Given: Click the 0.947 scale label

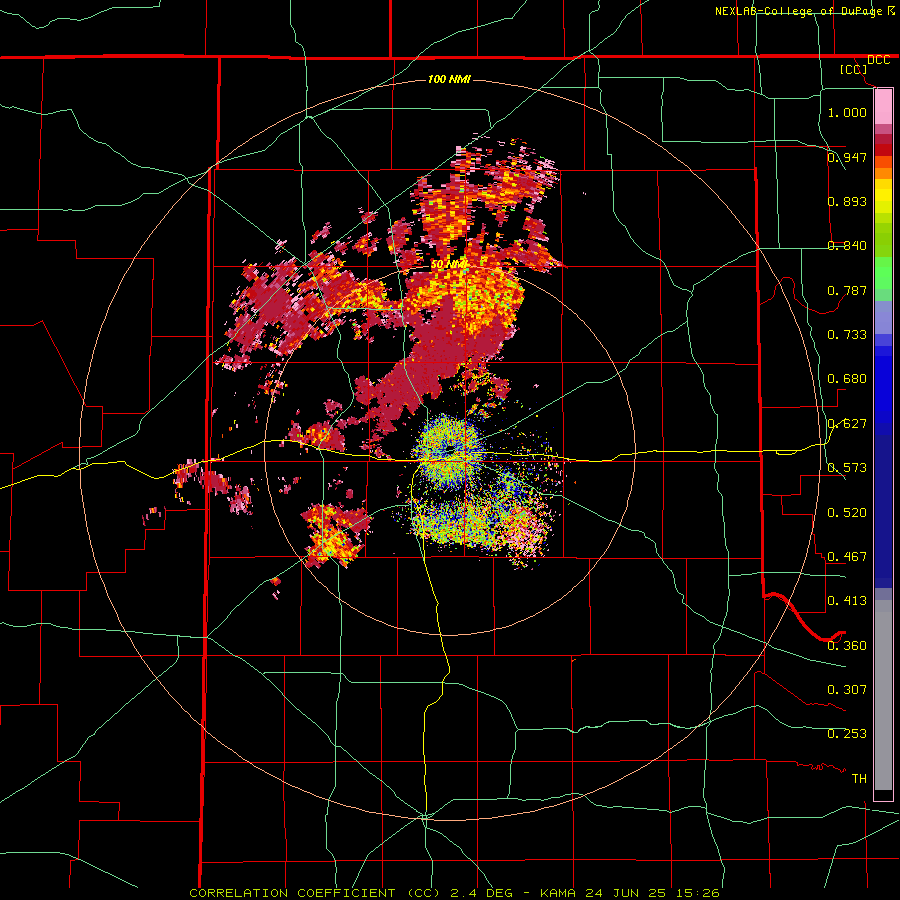Looking at the screenshot, I should coord(847,157).
